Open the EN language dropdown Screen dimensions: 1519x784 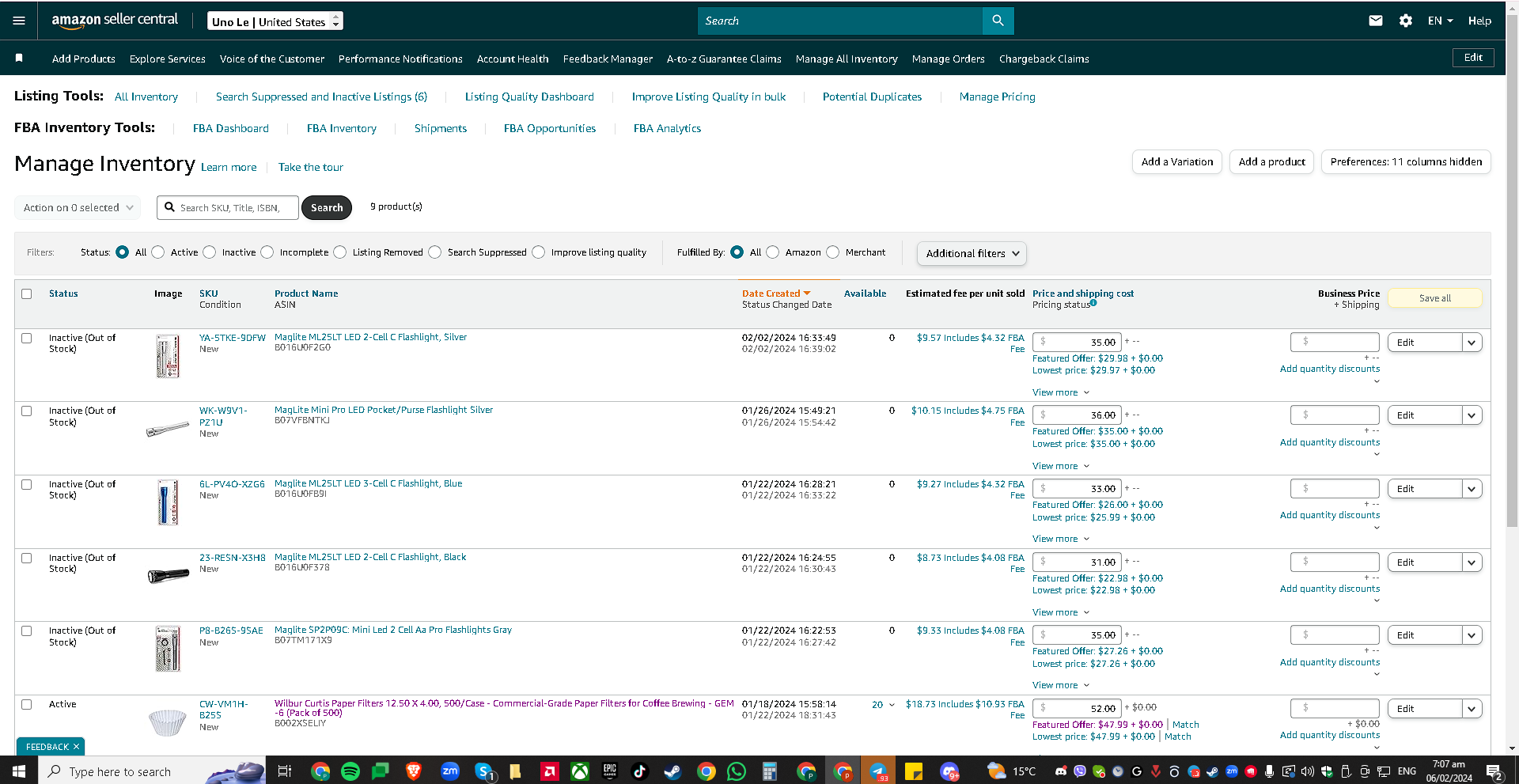1440,21
